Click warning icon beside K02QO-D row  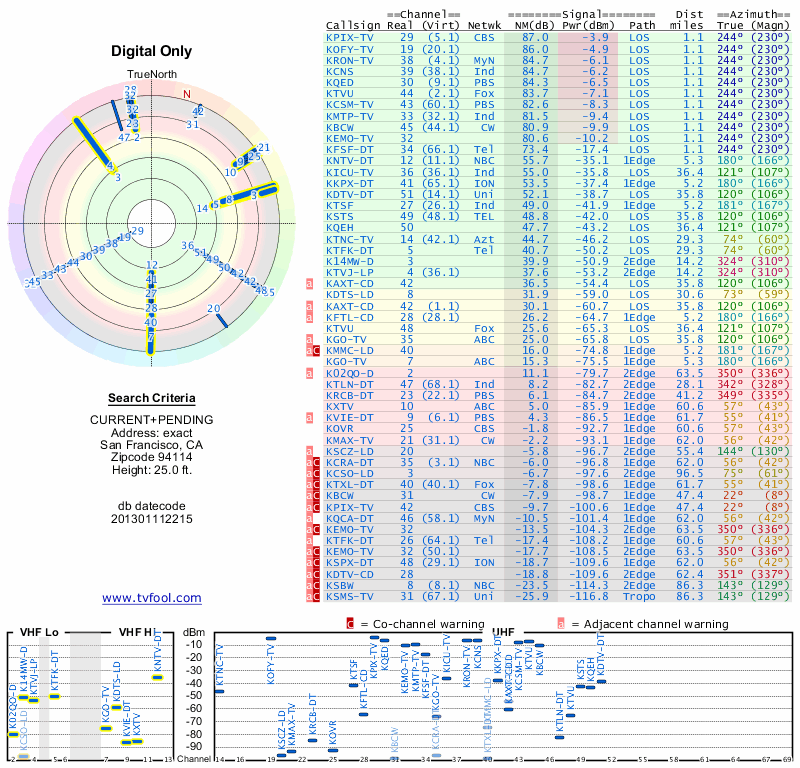coord(309,374)
